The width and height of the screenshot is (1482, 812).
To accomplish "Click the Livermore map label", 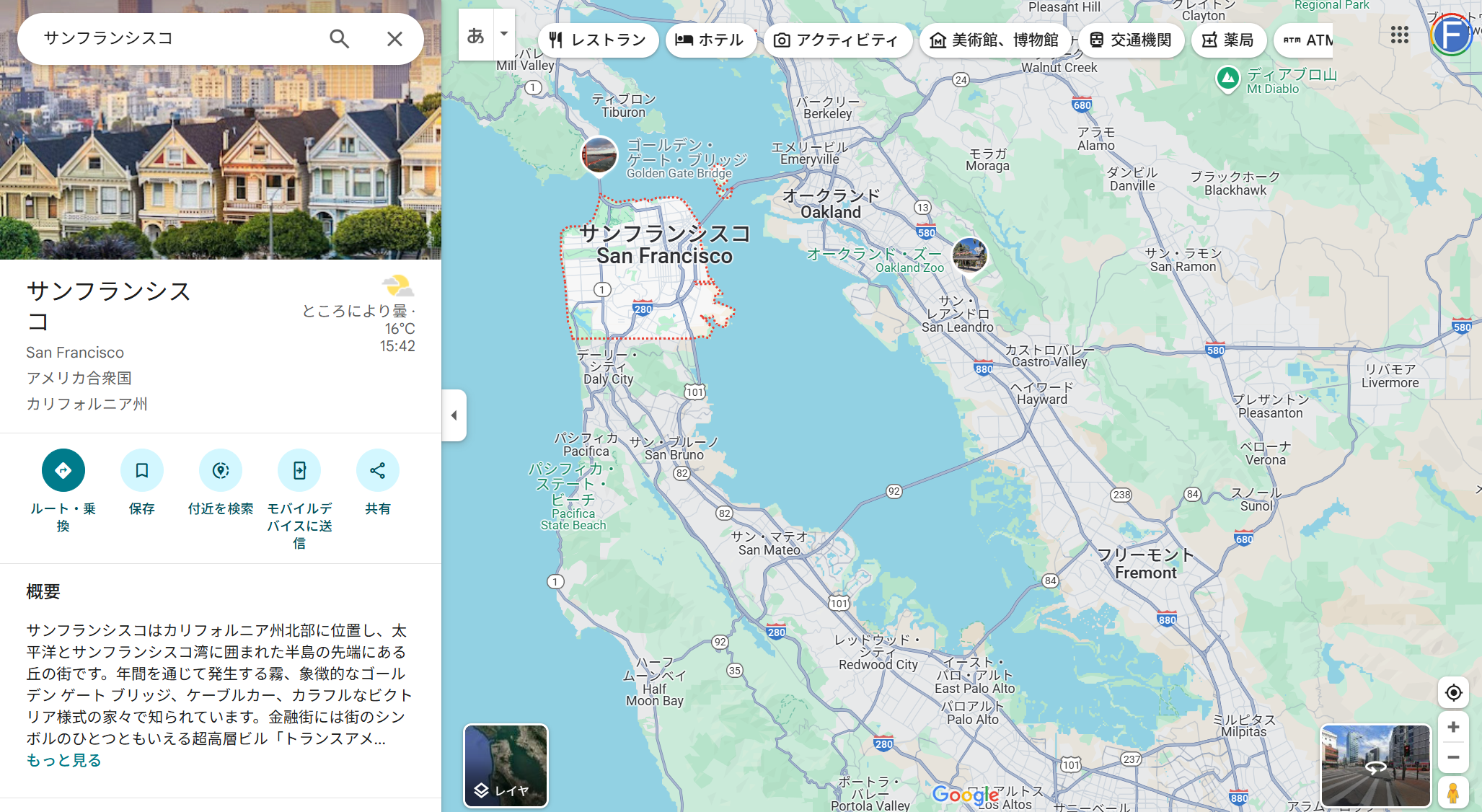I will click(x=1390, y=376).
